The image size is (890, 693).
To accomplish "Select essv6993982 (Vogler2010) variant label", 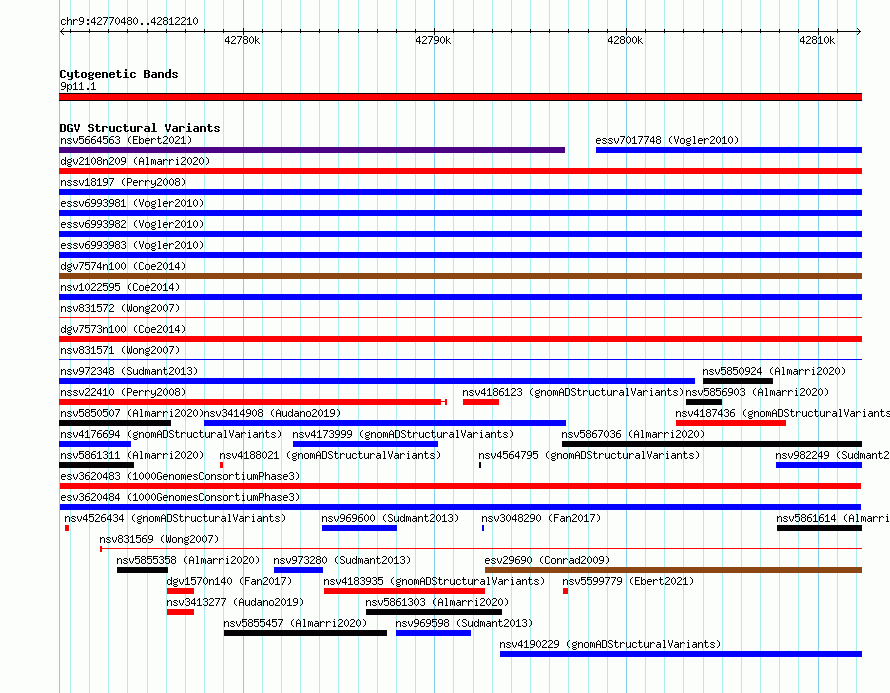I will [x=132, y=224].
